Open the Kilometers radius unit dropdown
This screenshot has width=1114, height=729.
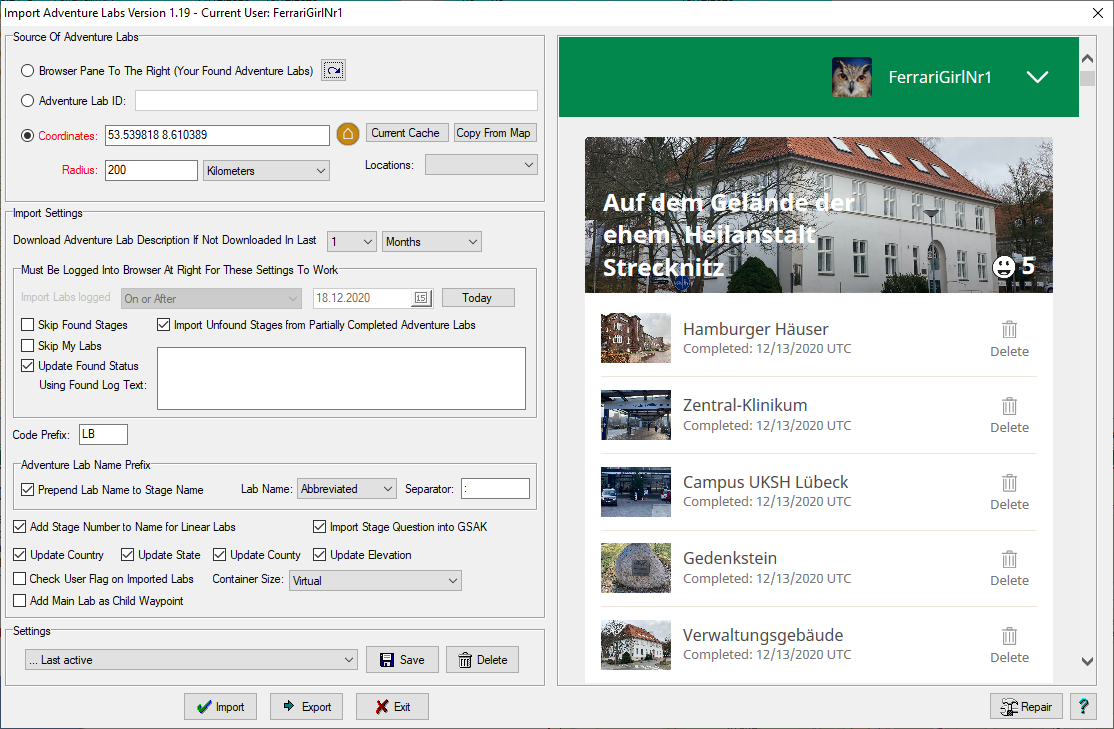[266, 171]
